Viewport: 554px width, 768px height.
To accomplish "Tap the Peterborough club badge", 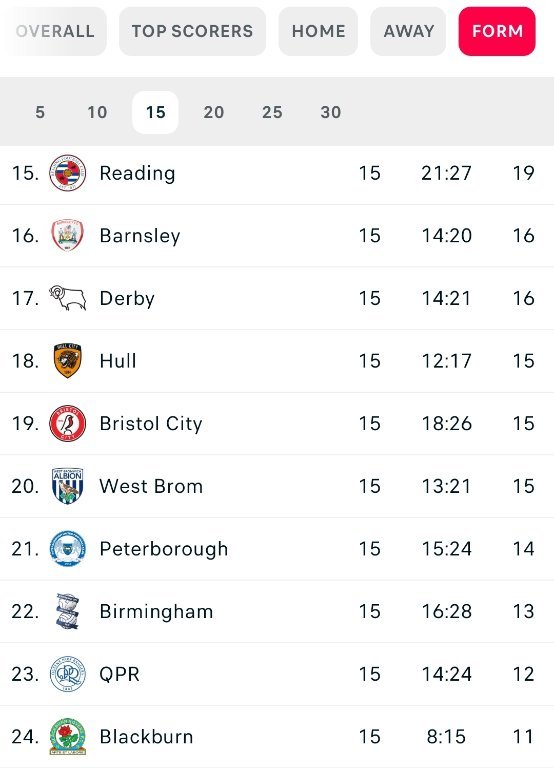I will click(x=68, y=549).
